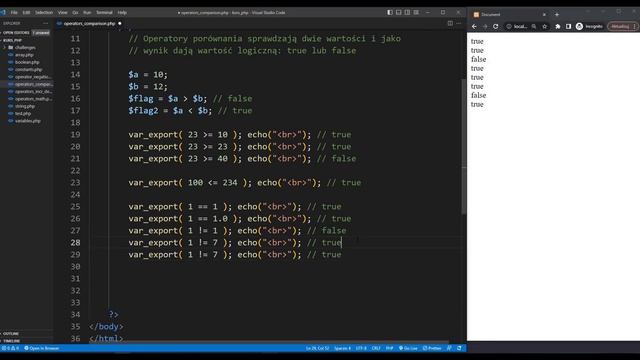The width and height of the screenshot is (640, 360).
Task: Open a new tab in Chrome
Action: pos(557,14)
